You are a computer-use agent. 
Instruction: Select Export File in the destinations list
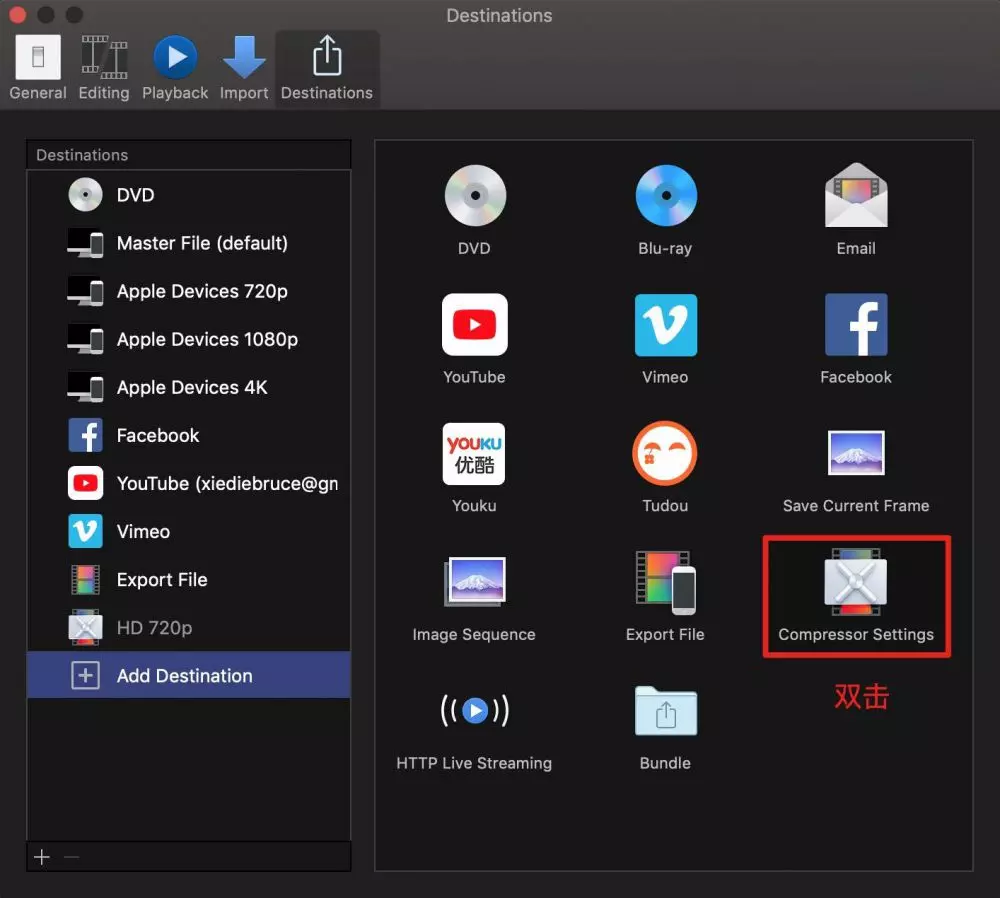point(189,580)
